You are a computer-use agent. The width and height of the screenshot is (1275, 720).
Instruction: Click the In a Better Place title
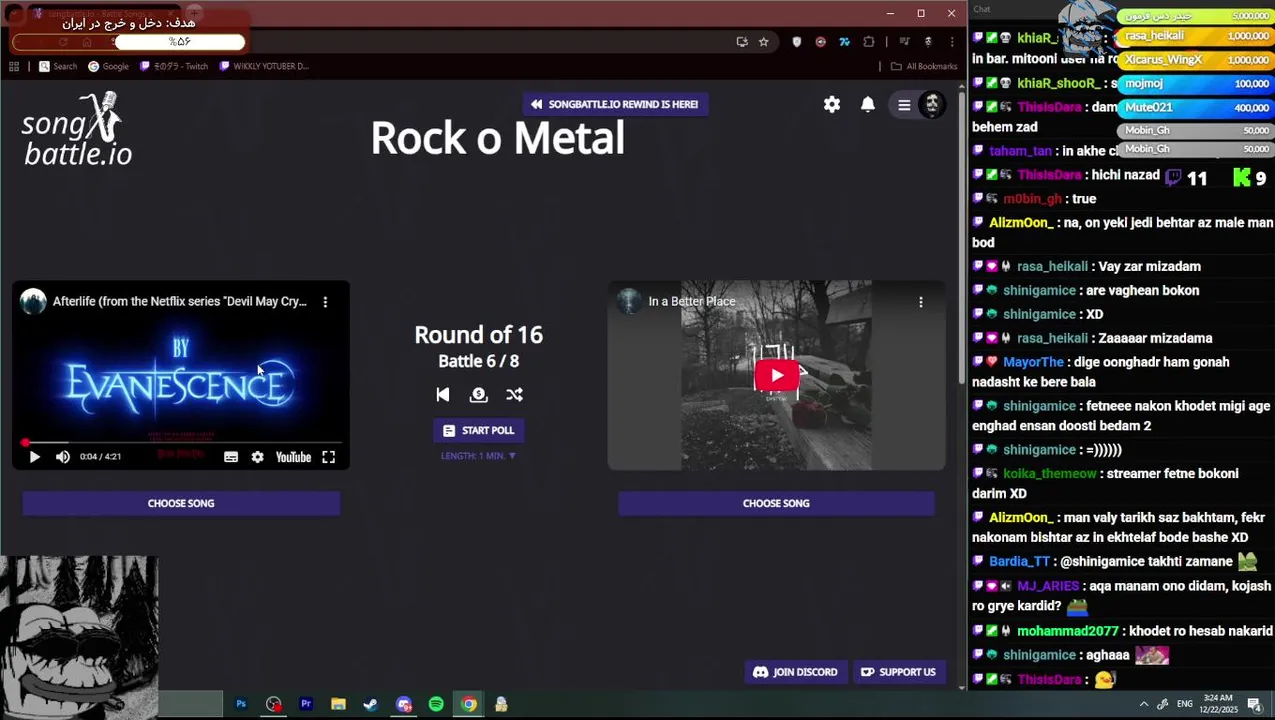(x=692, y=301)
